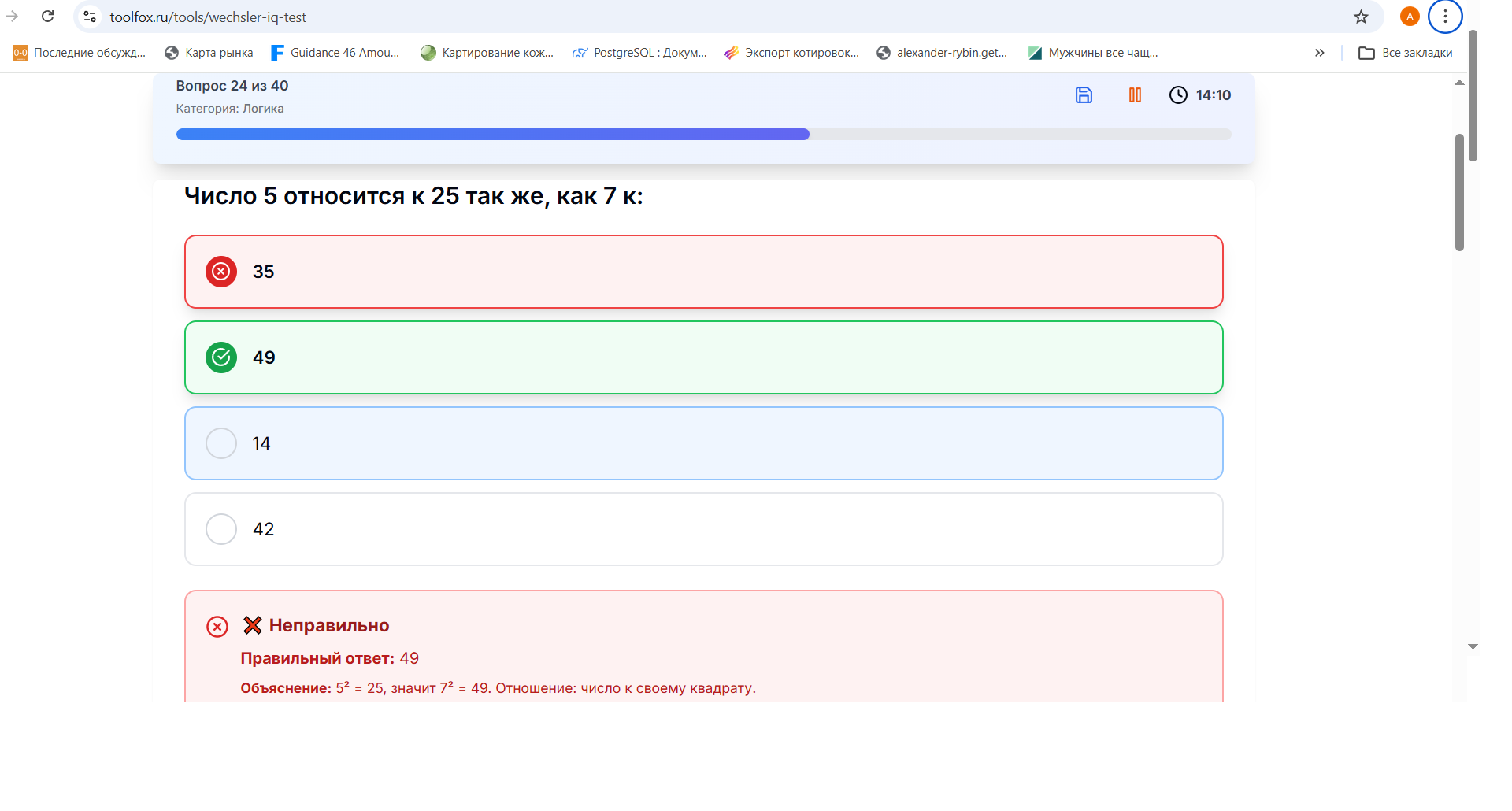Click the page scrollbar down arrow
Viewport: 1512px width, 811px height.
point(1473,646)
